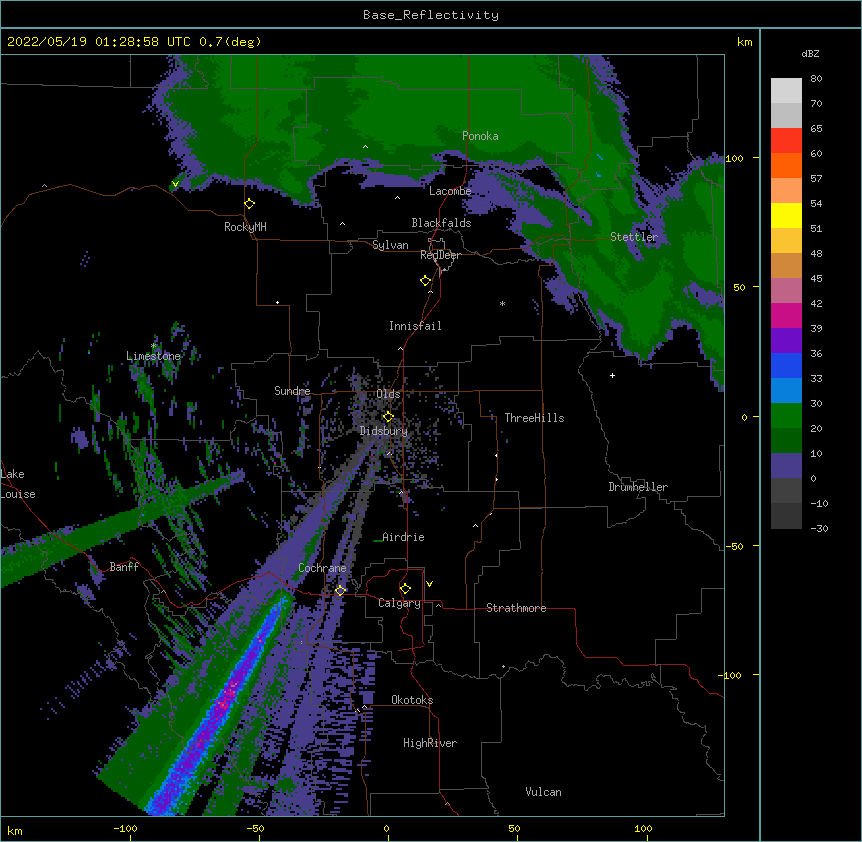This screenshot has width=862, height=842.
Task: Click the Limestone label
Action: pos(153,356)
